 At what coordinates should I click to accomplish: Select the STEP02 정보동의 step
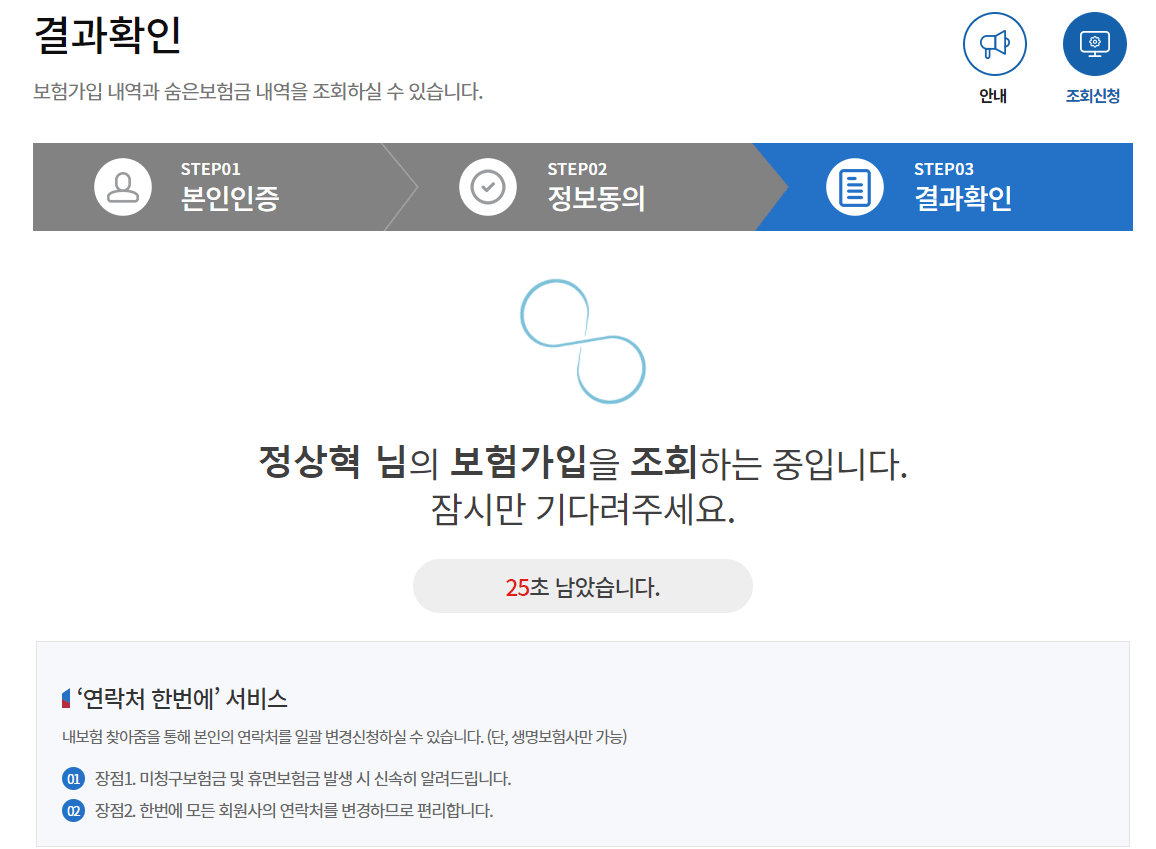[x=565, y=187]
